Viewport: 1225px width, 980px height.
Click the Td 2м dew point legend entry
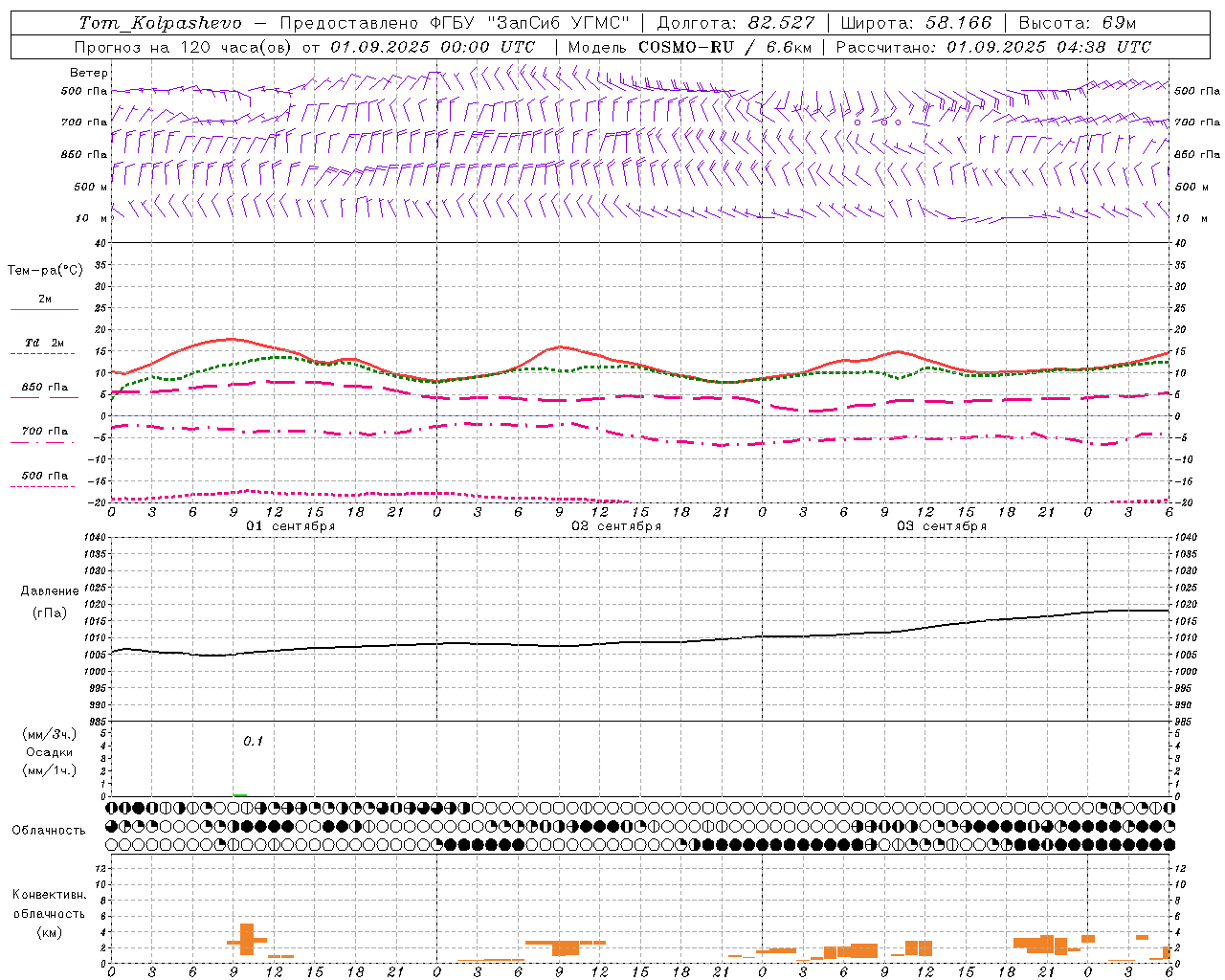[45, 343]
